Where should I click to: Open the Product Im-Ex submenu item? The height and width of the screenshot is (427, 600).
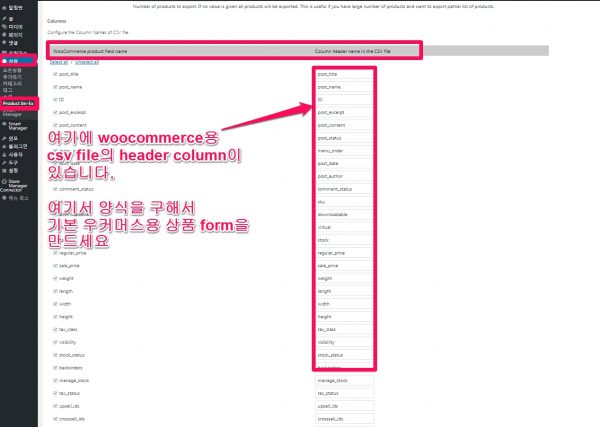click(18, 103)
